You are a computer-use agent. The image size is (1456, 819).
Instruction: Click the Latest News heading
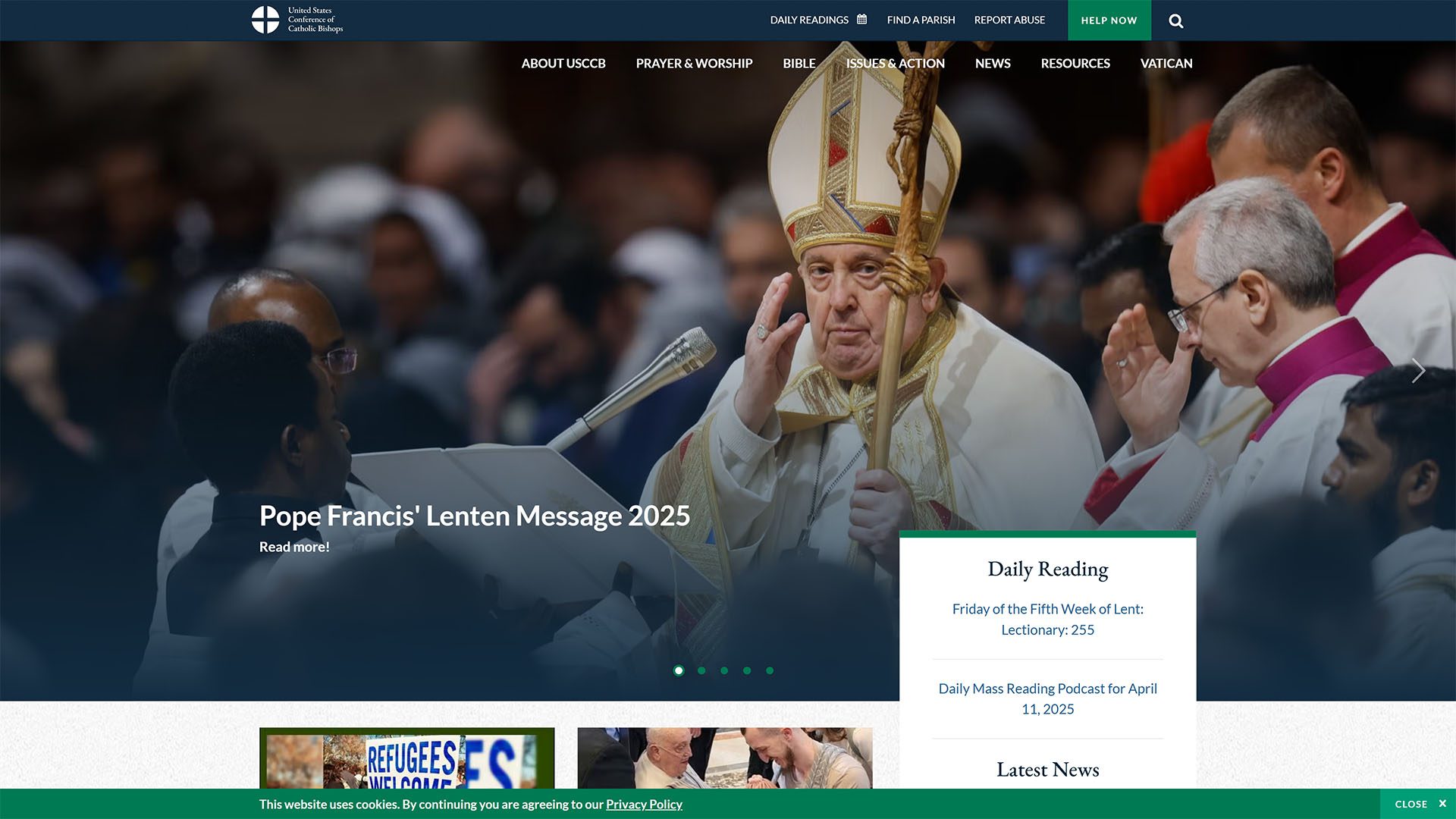point(1047,770)
